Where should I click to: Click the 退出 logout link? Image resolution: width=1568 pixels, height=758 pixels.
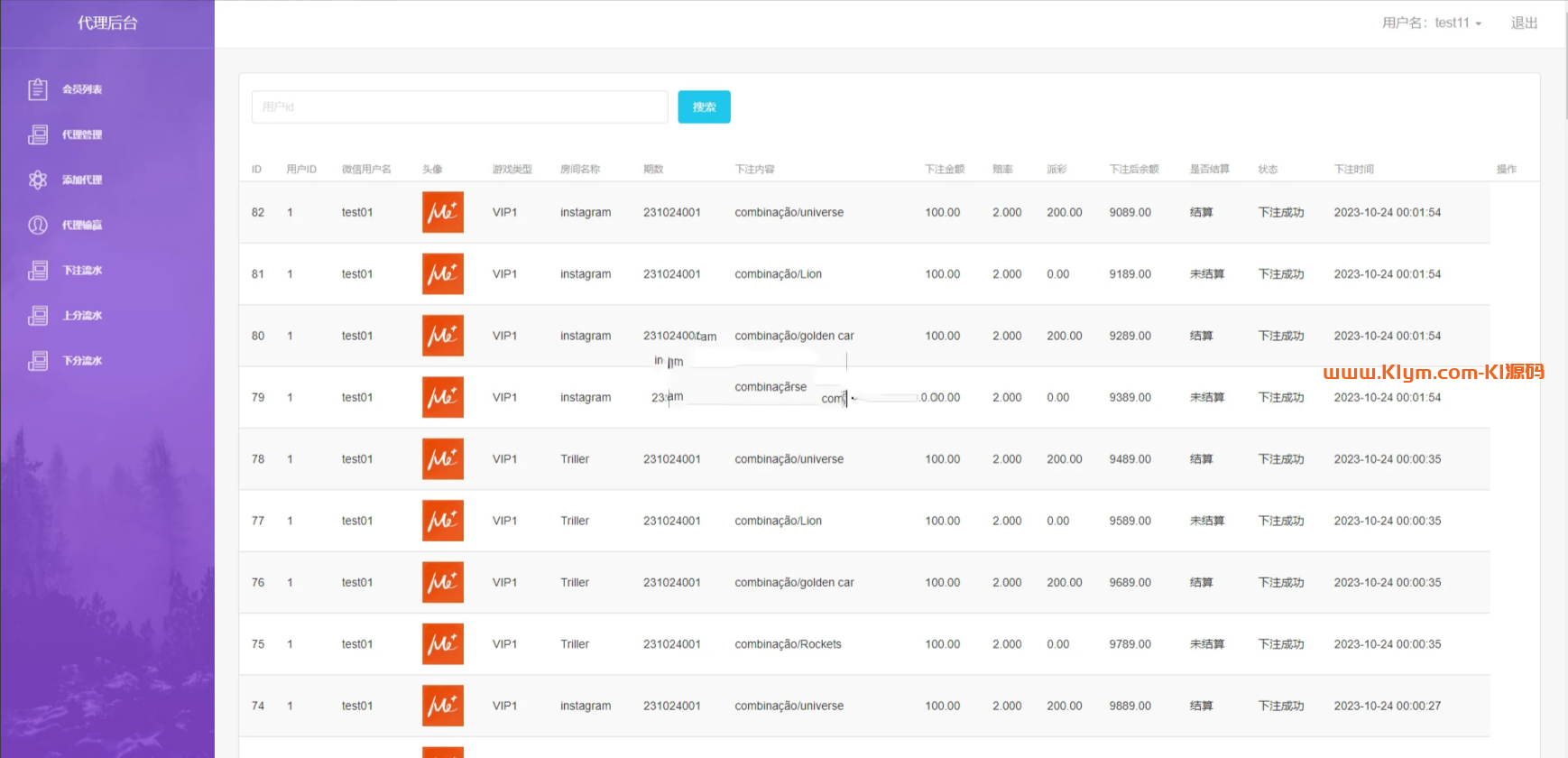click(1524, 23)
